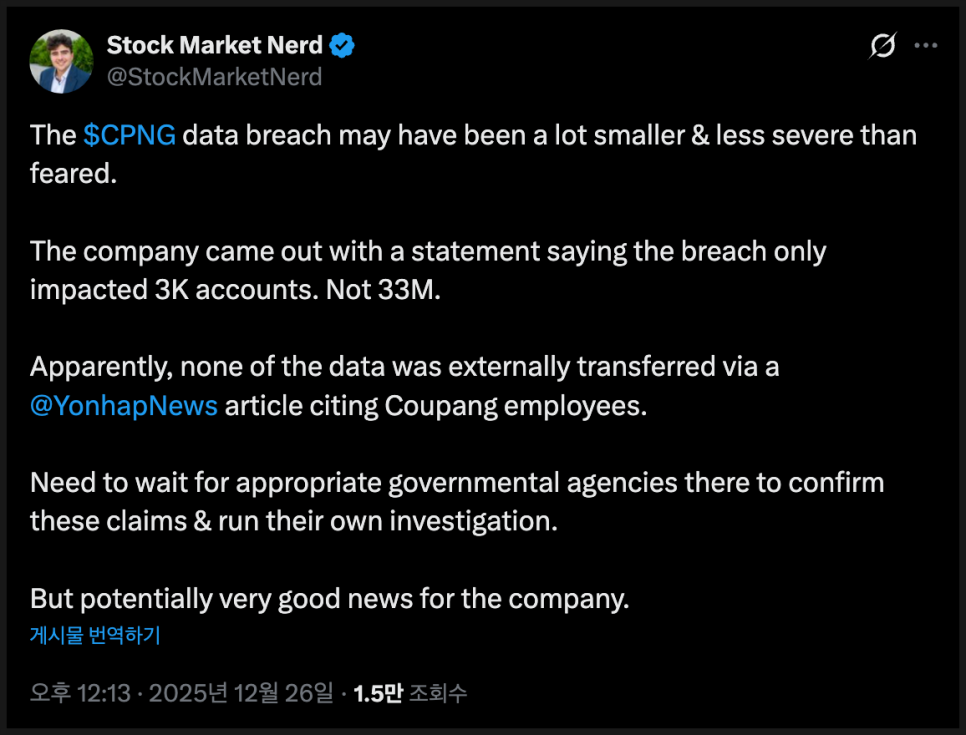This screenshot has width=966, height=735.
Task: Click the text 'article citing Coupang employees'
Action: (x=436, y=407)
